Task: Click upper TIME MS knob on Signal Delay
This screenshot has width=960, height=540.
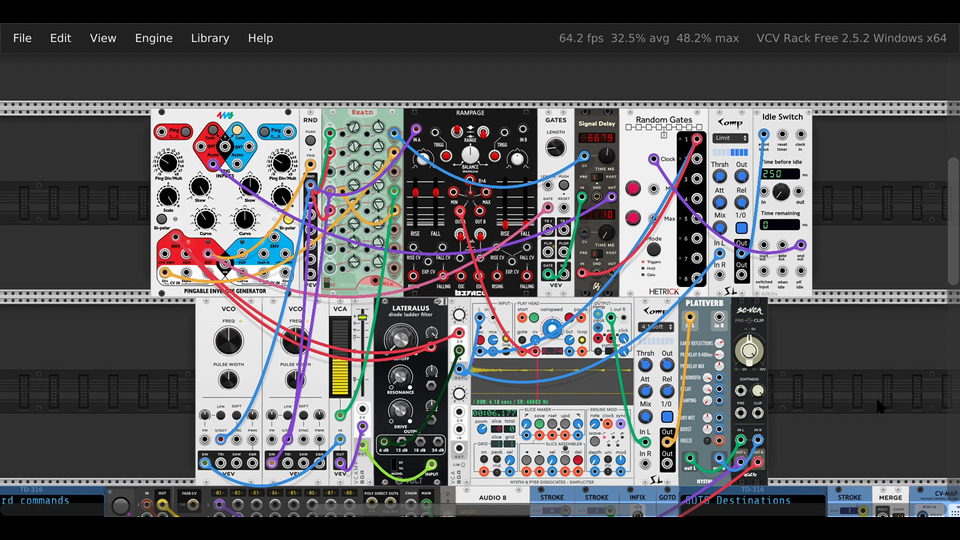Action: pyautogui.click(x=606, y=155)
